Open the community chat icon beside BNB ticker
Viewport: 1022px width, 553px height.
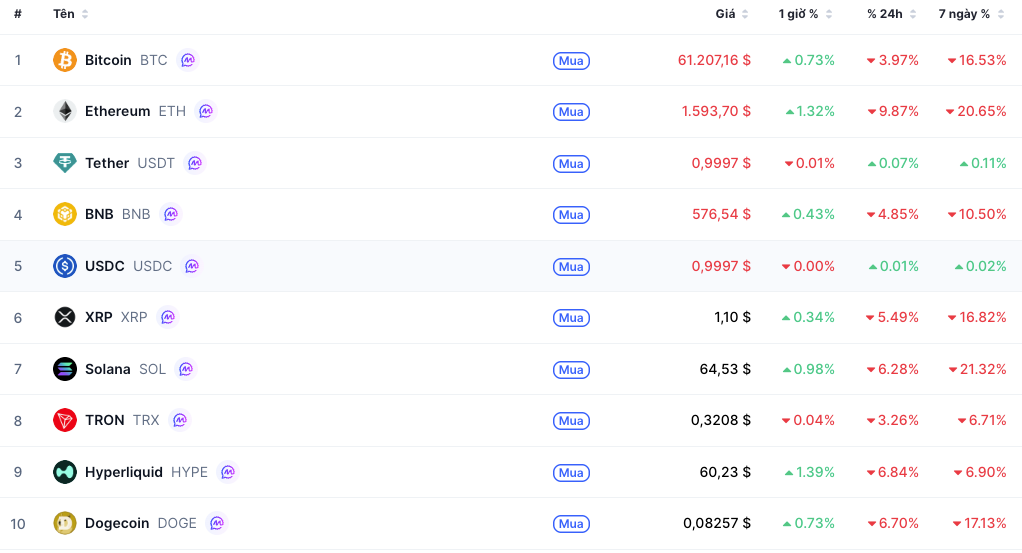pos(171,214)
